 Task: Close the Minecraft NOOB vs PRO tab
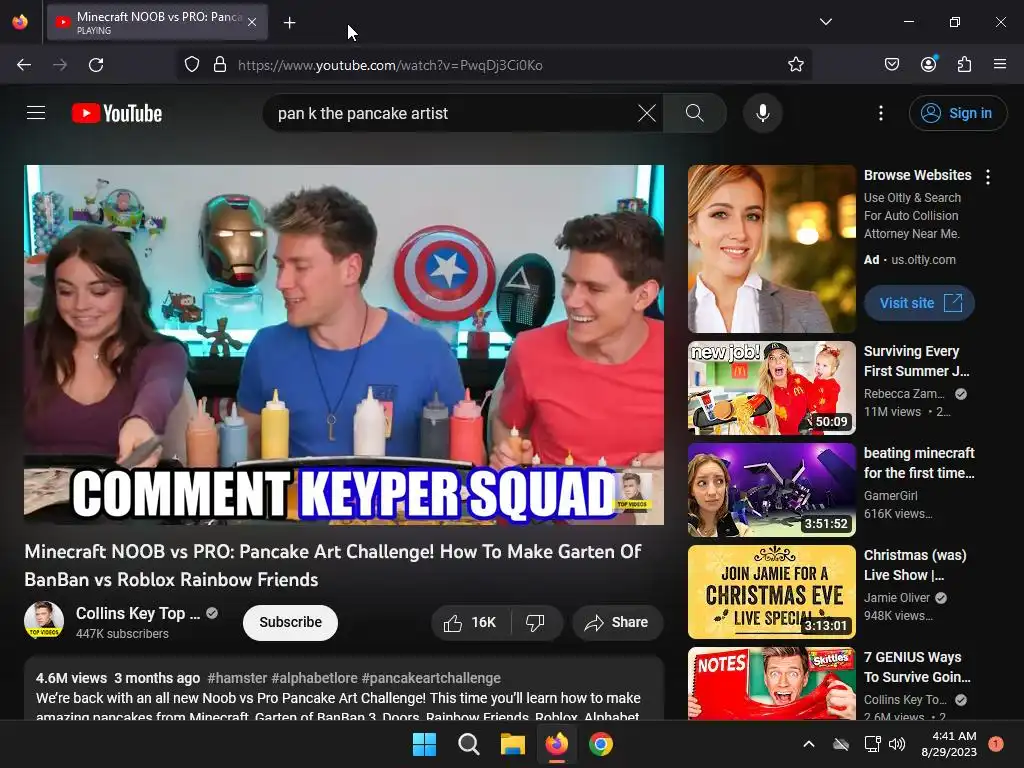(x=252, y=23)
